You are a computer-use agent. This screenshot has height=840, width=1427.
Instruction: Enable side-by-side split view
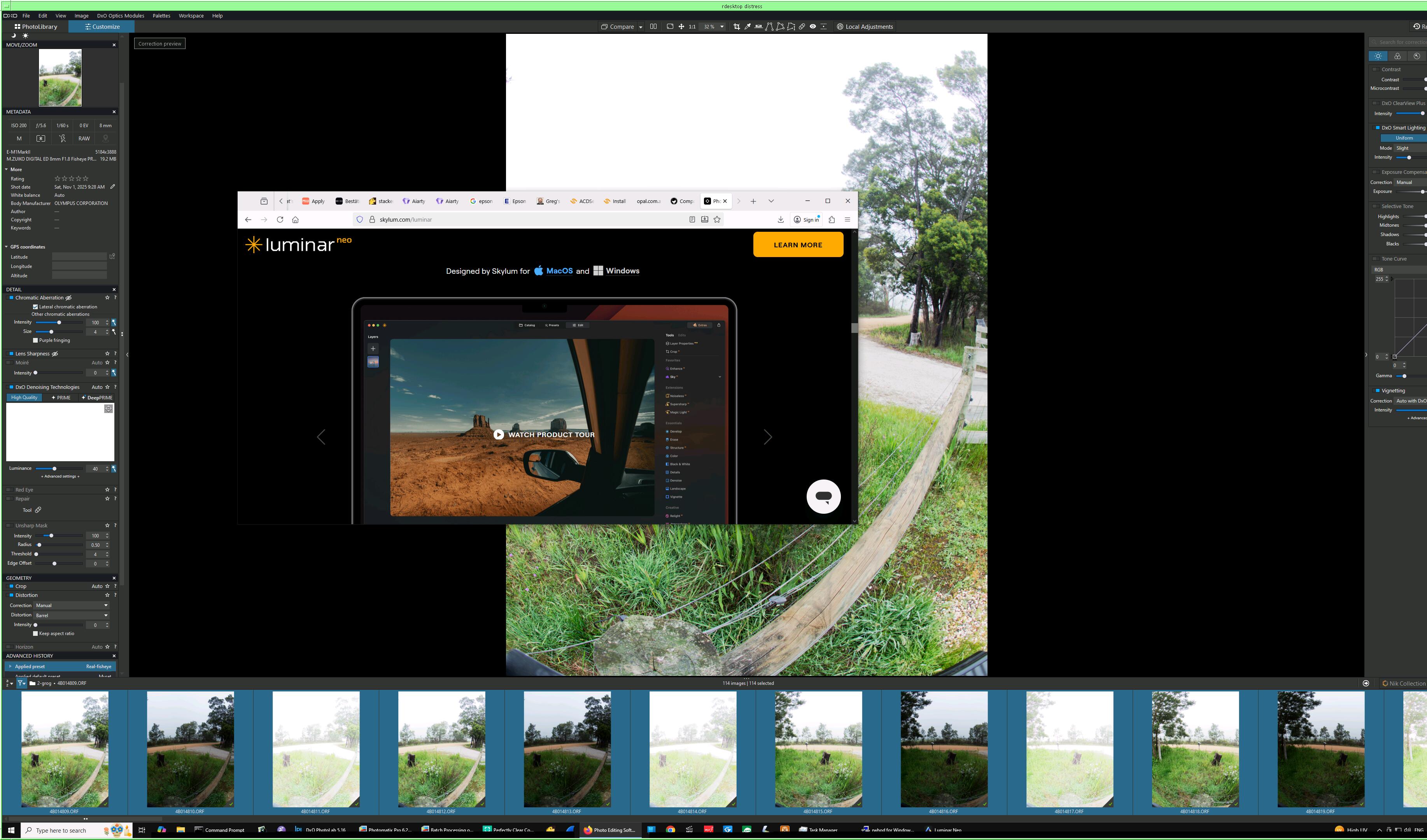[653, 26]
